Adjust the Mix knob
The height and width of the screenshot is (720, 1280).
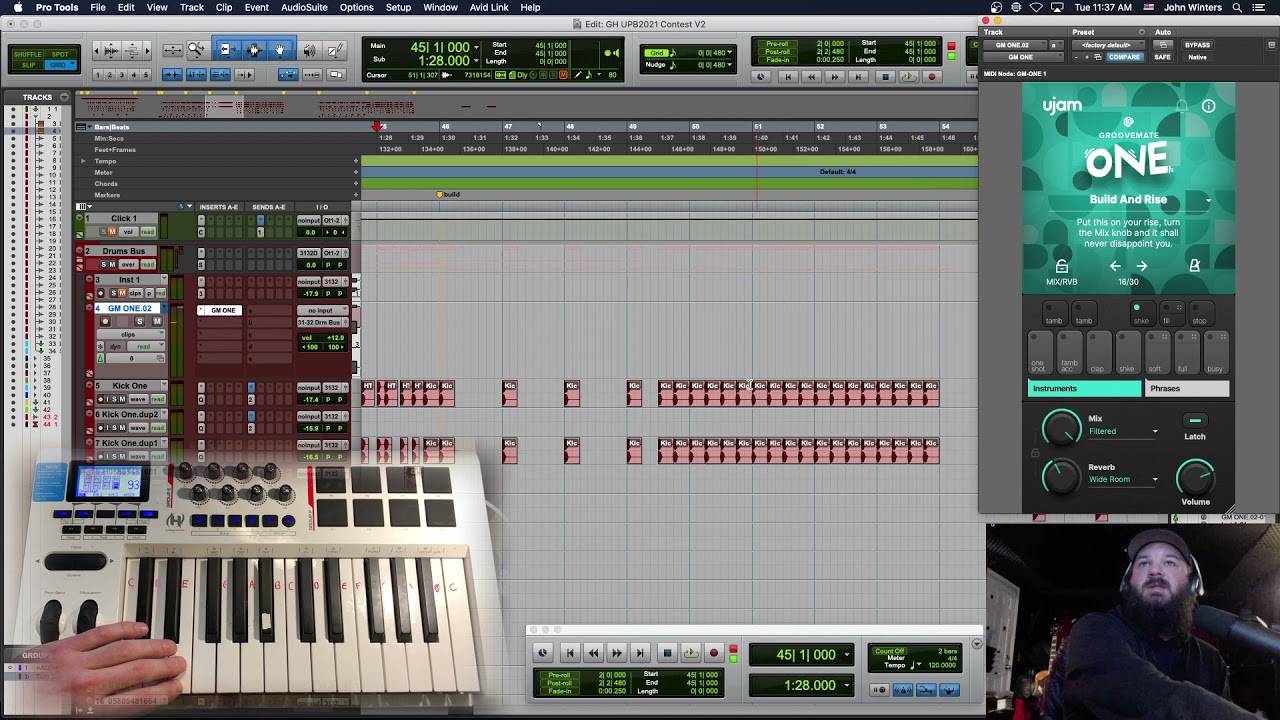[1061, 428]
